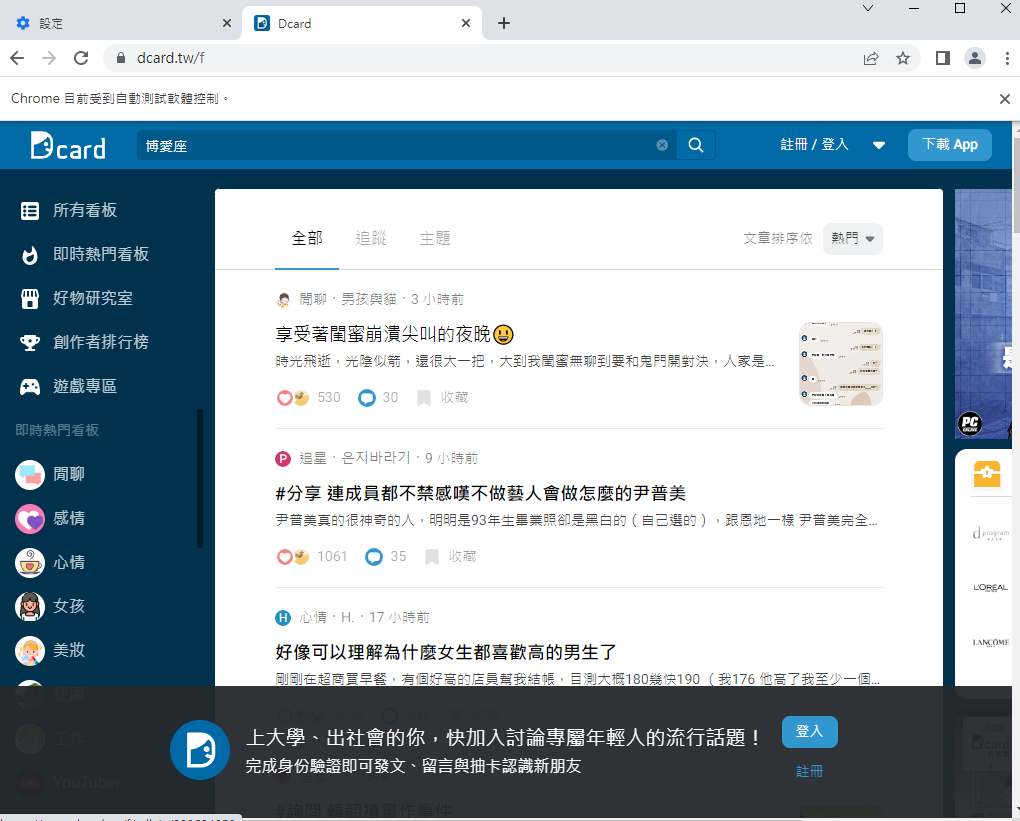The height and width of the screenshot is (821, 1020).
Task: Select the 全部 tab
Action: point(307,239)
